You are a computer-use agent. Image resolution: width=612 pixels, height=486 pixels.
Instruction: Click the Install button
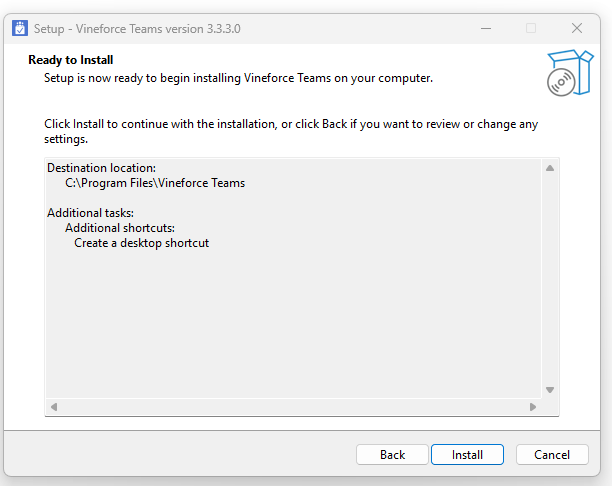[467, 455]
